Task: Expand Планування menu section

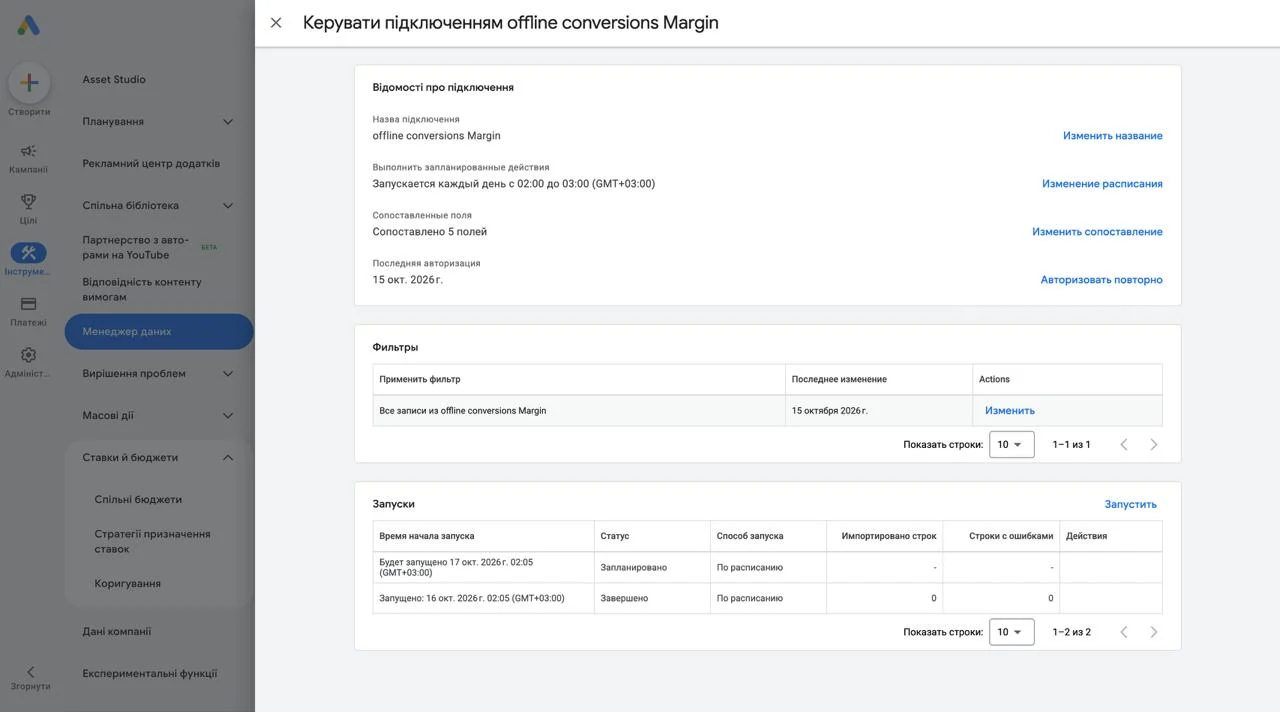Action: click(x=227, y=122)
